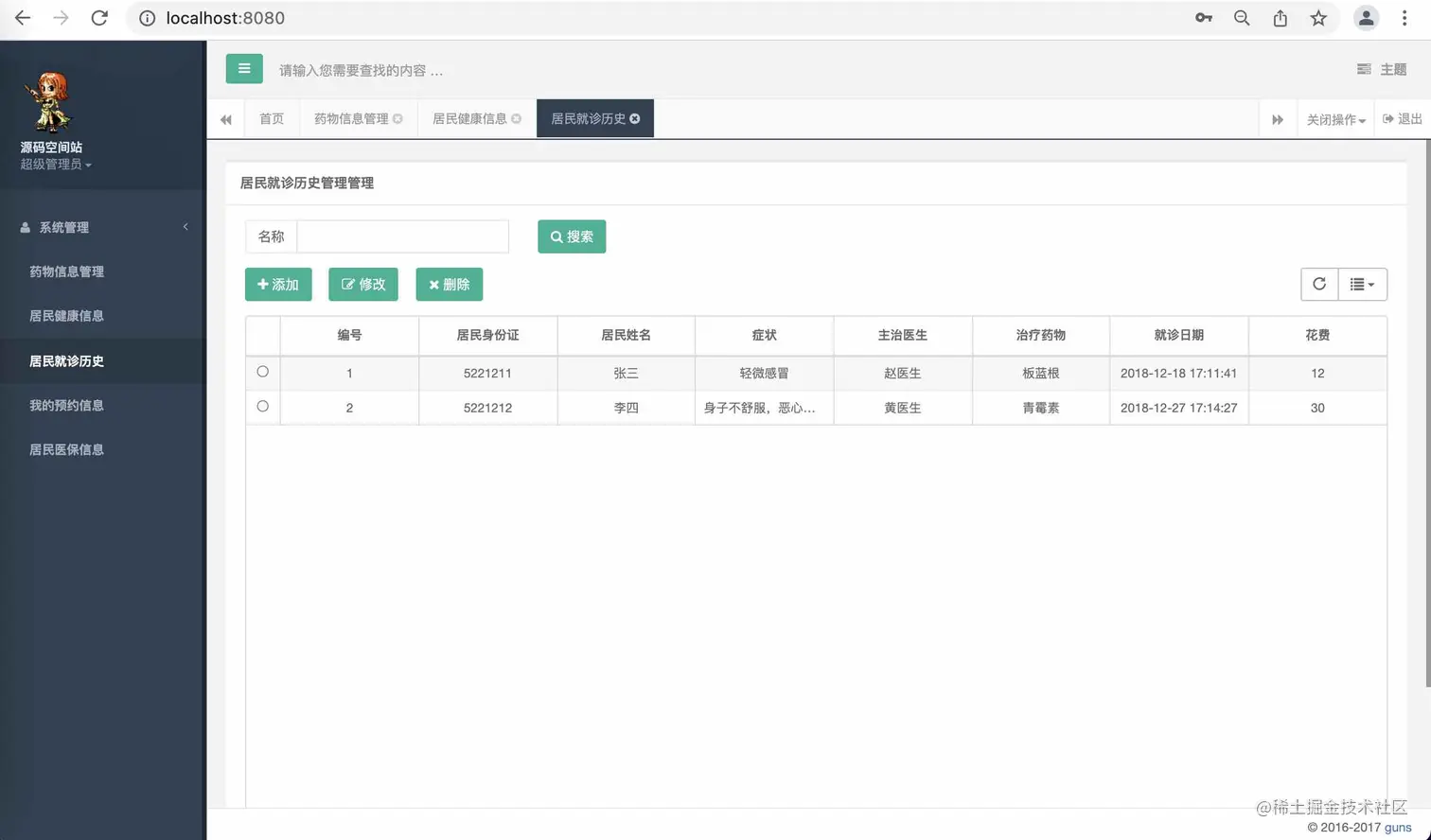Screen dimensions: 1431x840
Task: Click the browser forward arrow
Action: (61, 18)
